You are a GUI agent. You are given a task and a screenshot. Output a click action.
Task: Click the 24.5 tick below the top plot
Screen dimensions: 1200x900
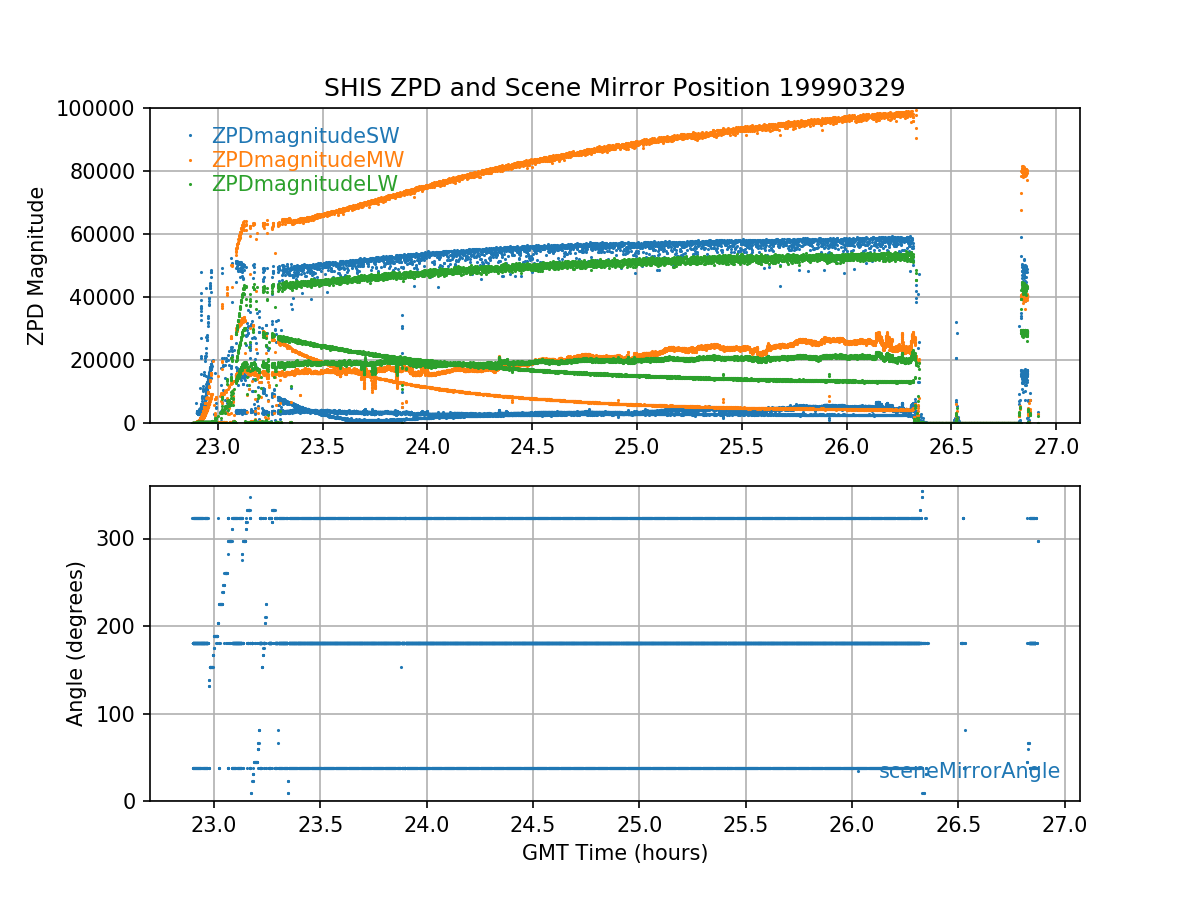531,446
